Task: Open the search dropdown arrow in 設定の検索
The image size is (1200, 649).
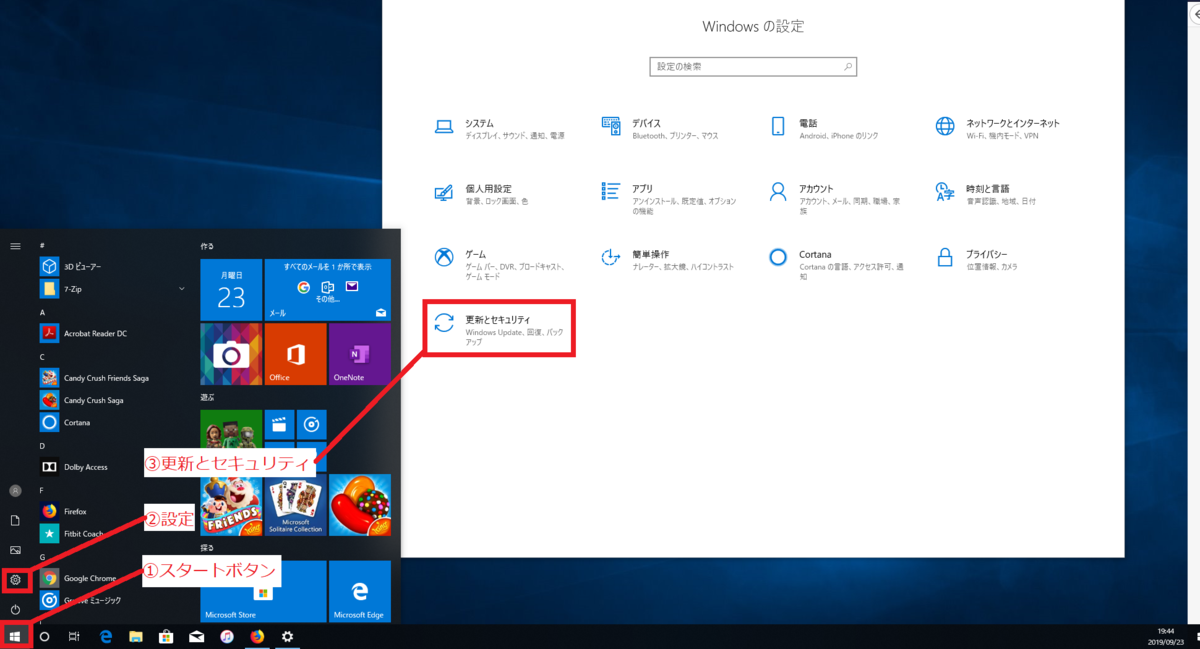Action: coord(848,66)
